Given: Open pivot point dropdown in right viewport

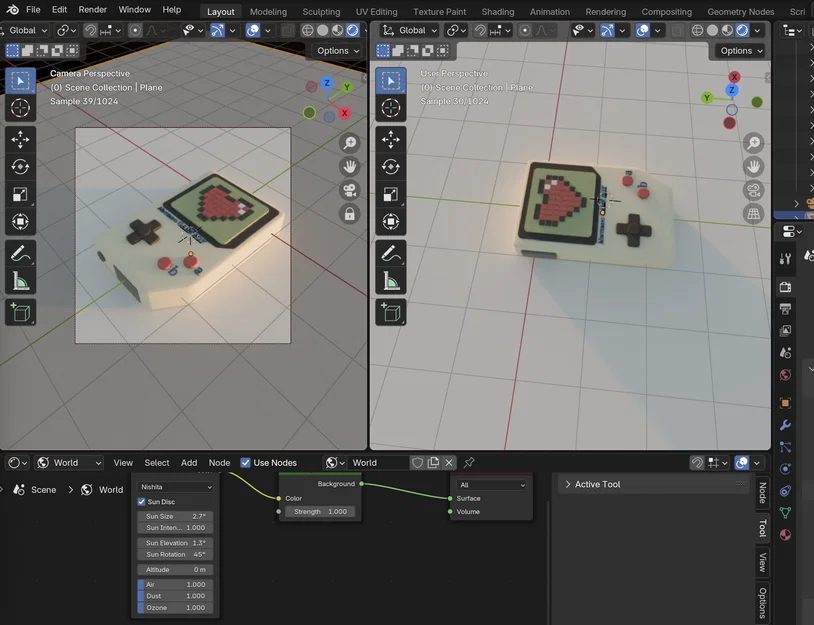Looking at the screenshot, I should [x=456, y=31].
